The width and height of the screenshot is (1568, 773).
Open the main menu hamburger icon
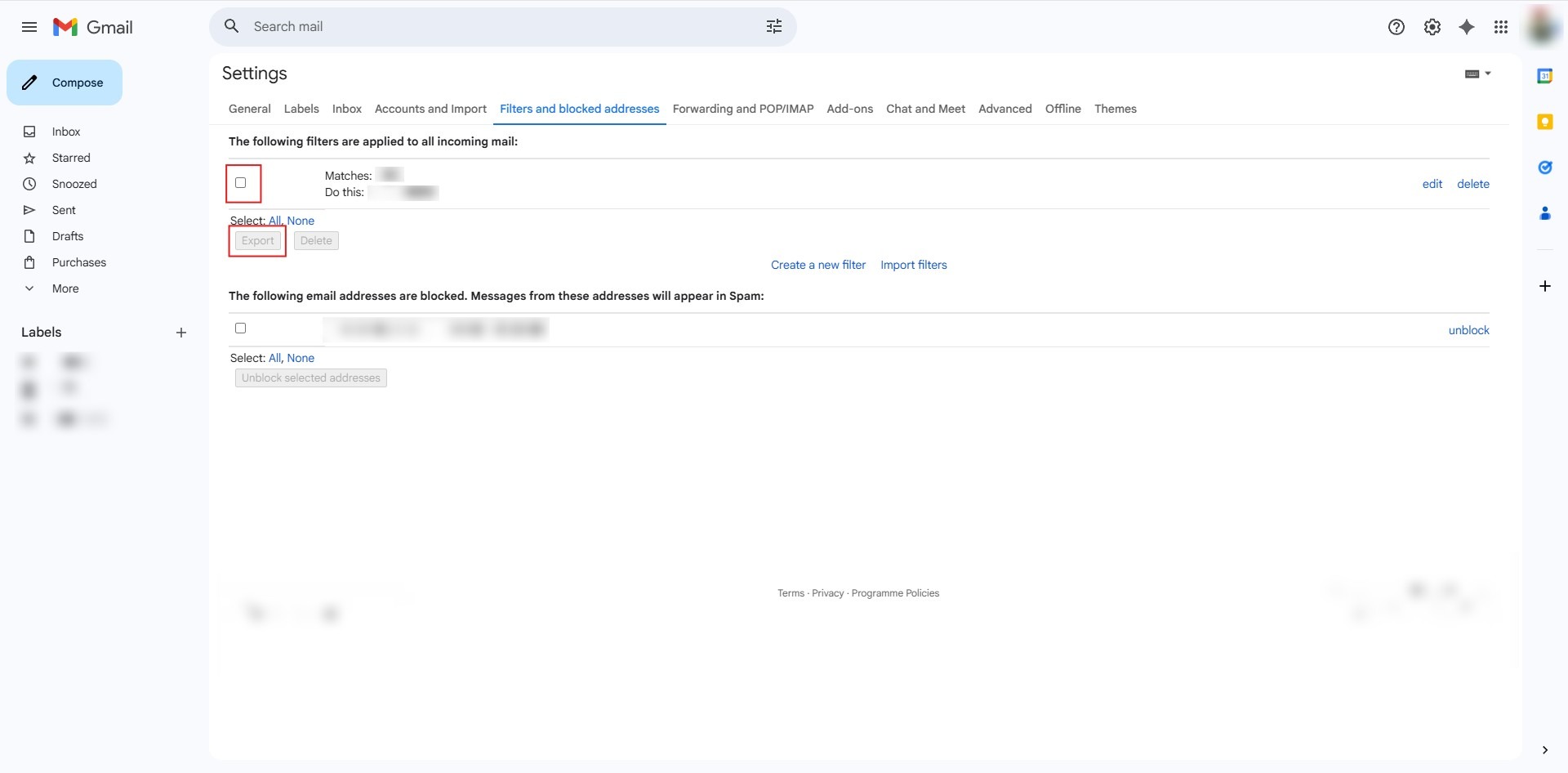(x=29, y=27)
